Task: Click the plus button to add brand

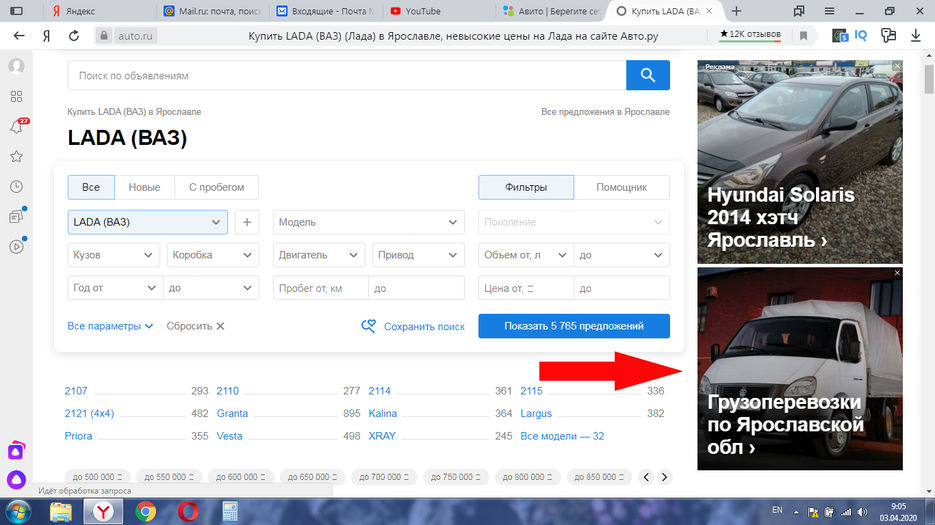Action: pos(247,222)
